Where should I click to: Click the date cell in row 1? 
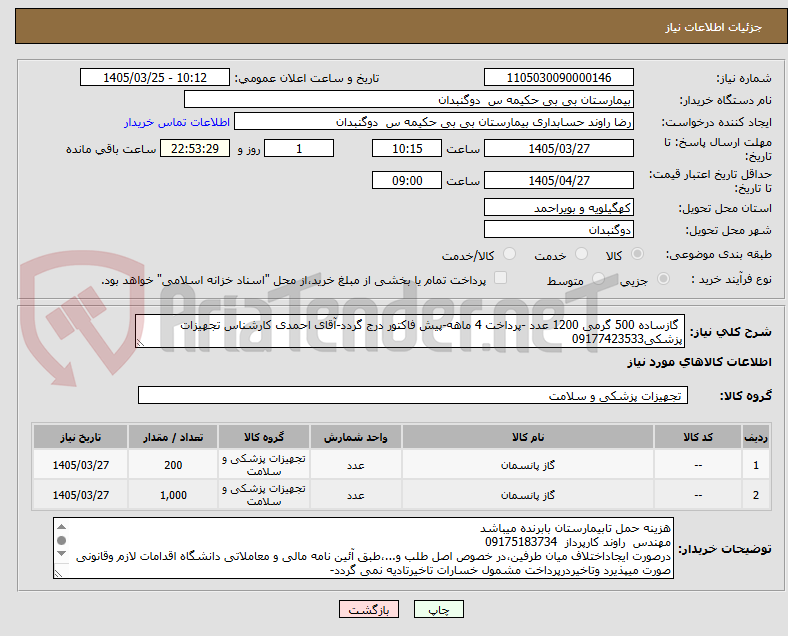coord(80,465)
